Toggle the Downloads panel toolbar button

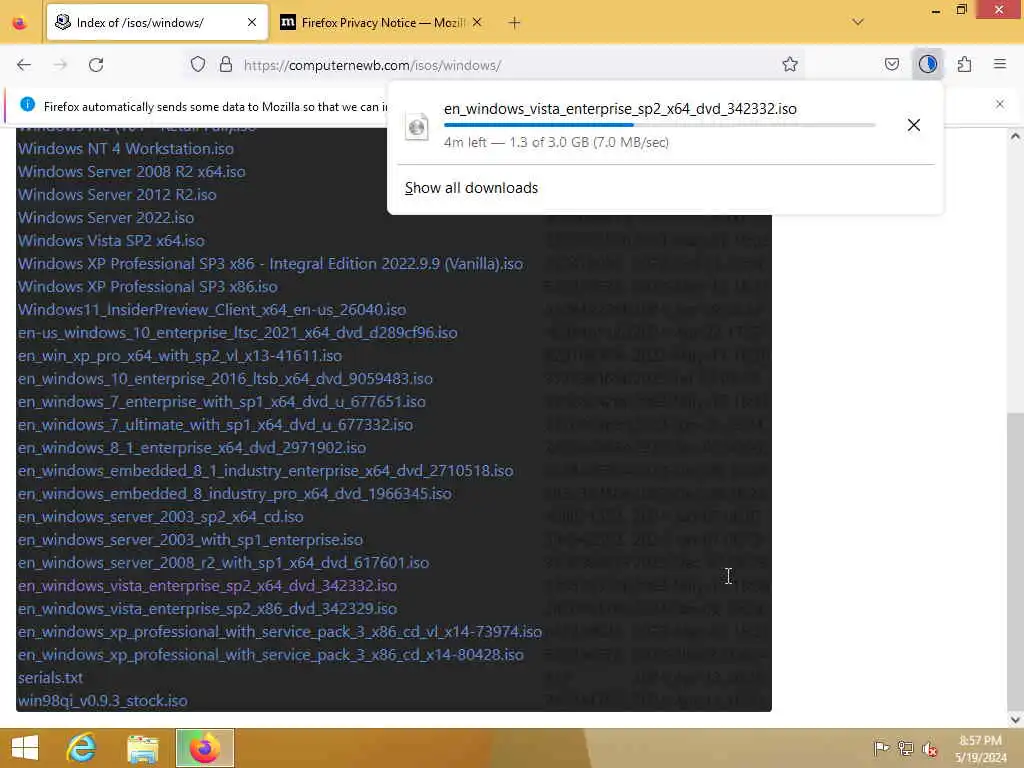pos(928,65)
